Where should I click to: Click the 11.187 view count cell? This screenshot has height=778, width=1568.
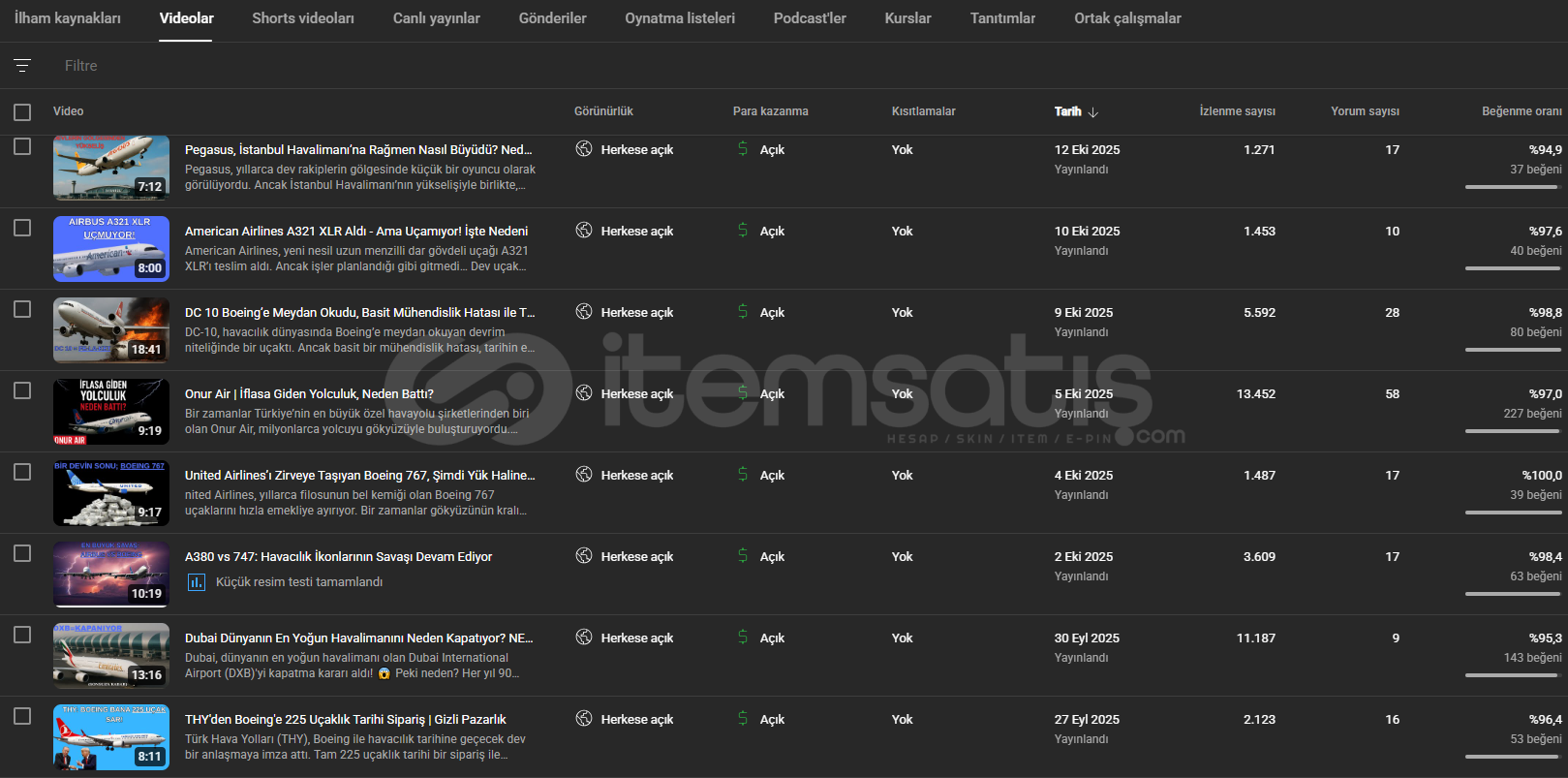pos(1256,638)
